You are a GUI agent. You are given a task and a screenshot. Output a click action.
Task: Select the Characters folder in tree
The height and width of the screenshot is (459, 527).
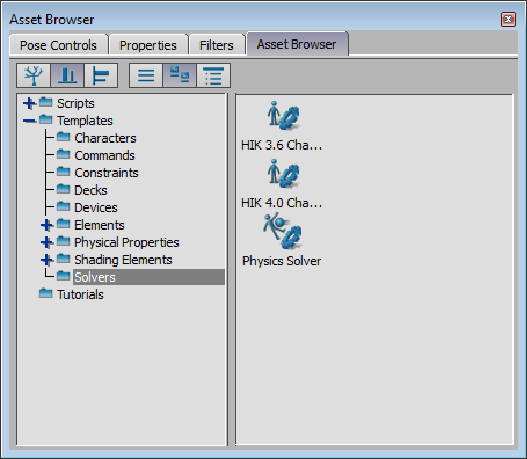[105, 138]
